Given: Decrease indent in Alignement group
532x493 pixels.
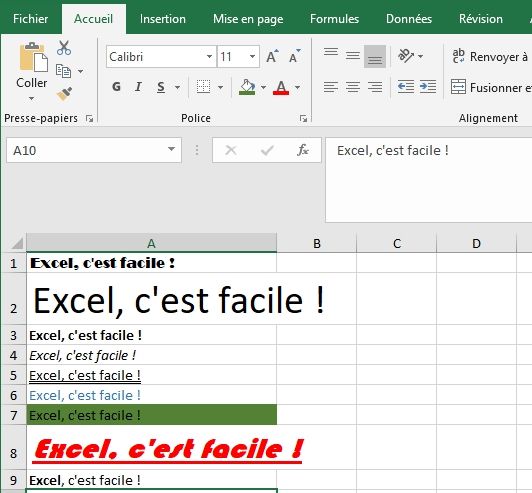Looking at the screenshot, I should tap(406, 87).
